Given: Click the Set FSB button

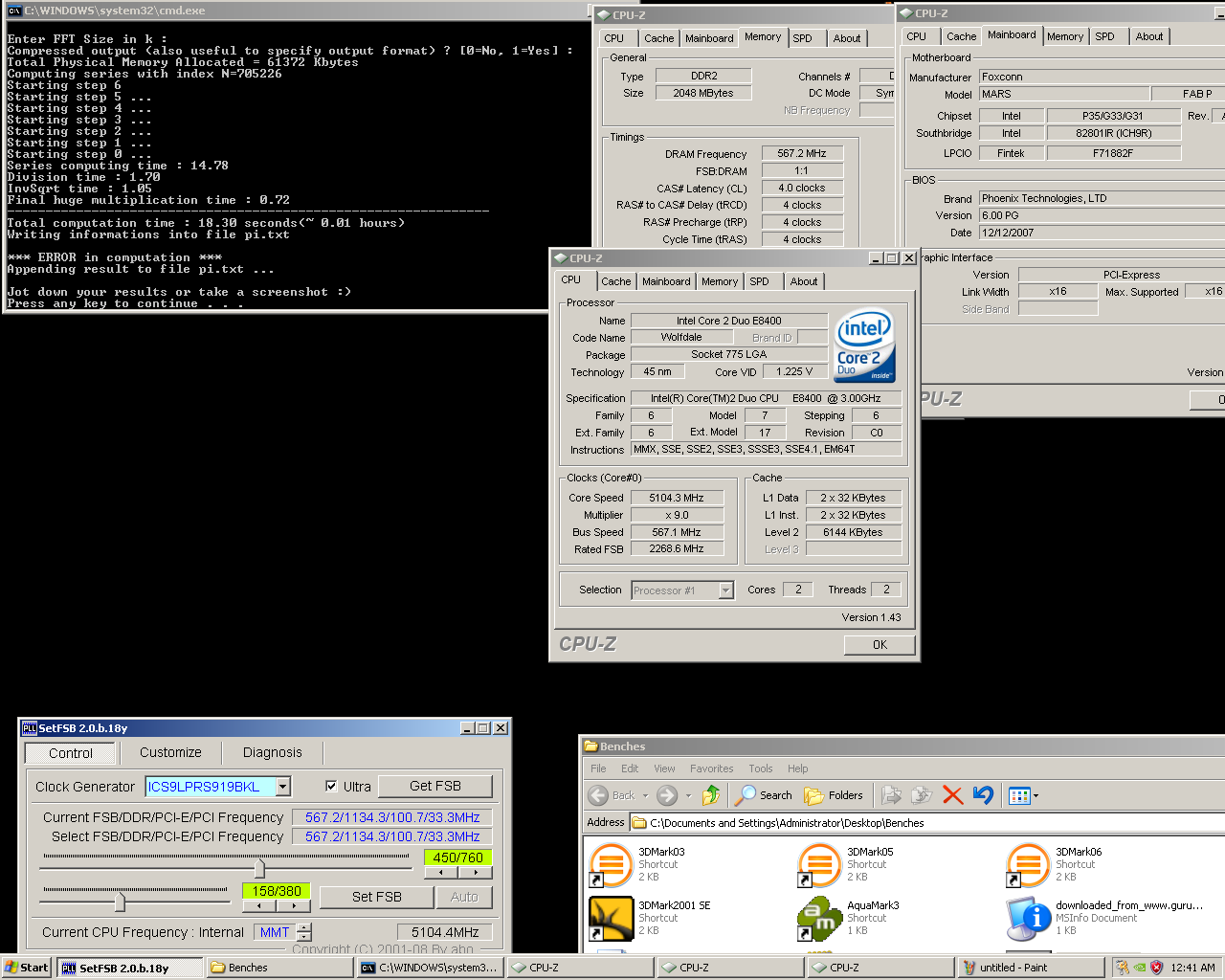Looking at the screenshot, I should tap(376, 897).
